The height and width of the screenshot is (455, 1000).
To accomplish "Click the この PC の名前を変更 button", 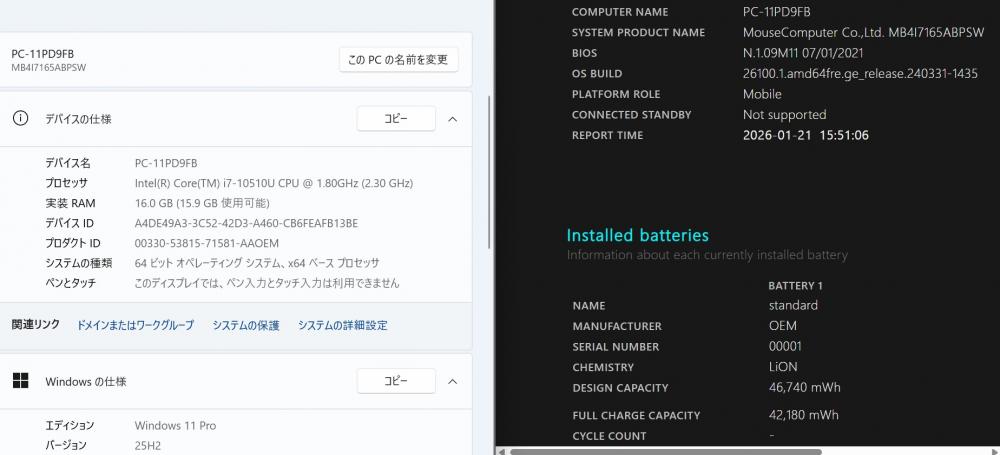I will point(398,60).
